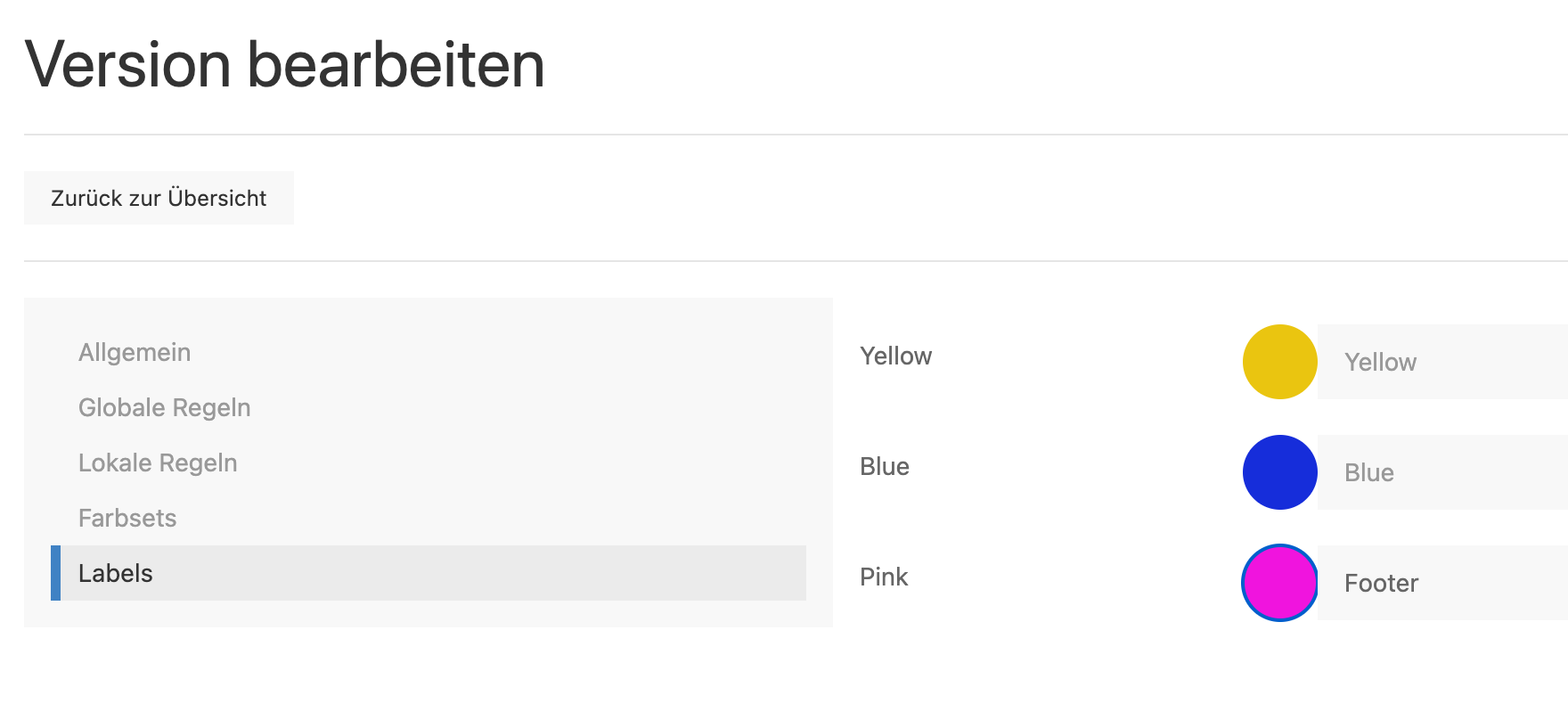Click the yellow color circle

point(1279,362)
